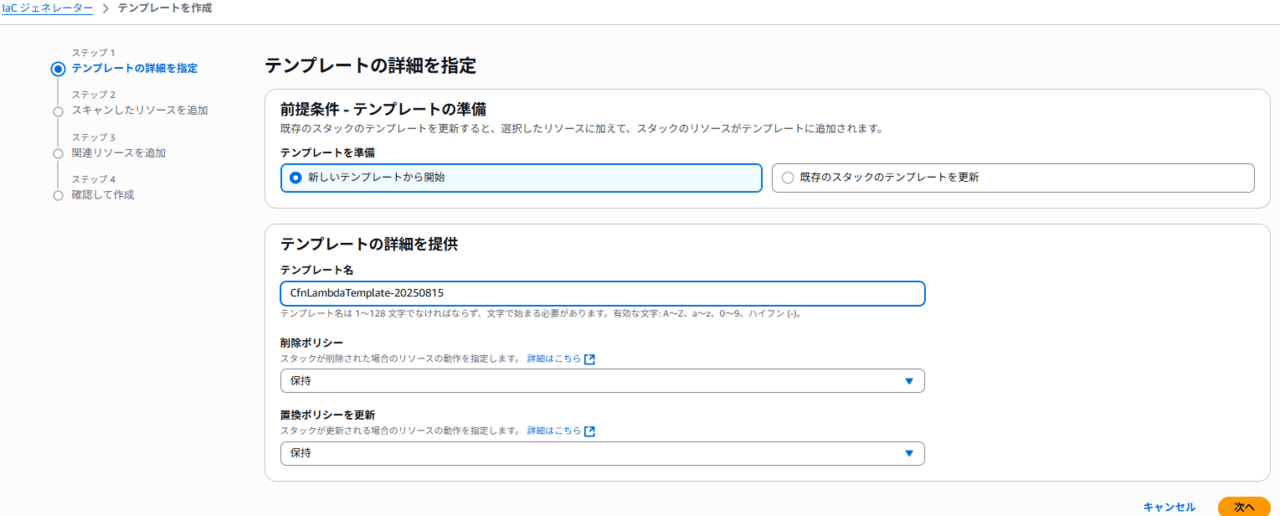Click the テンプレートの詳細を指定 page title
Screen dimensions: 1280x516
370,66
